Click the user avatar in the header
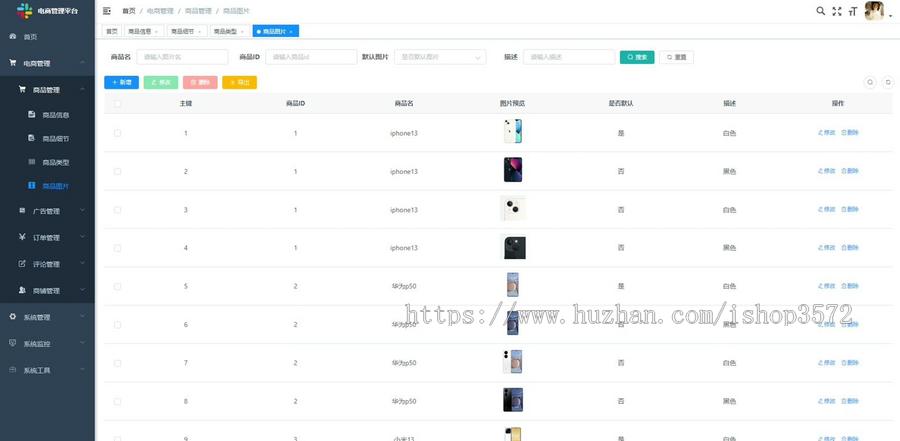The height and width of the screenshot is (441, 900). [874, 11]
